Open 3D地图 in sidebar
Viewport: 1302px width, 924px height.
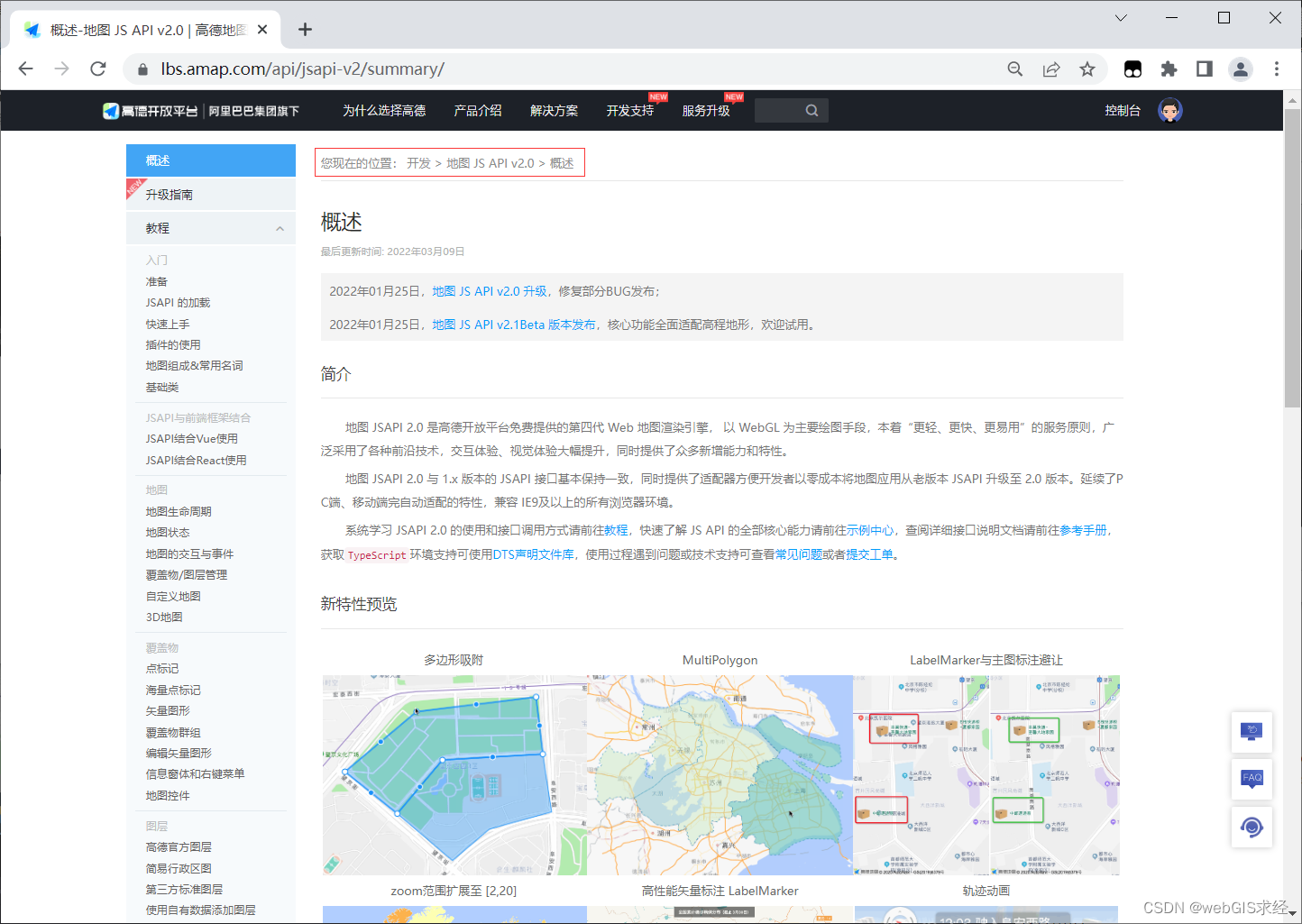tap(164, 618)
